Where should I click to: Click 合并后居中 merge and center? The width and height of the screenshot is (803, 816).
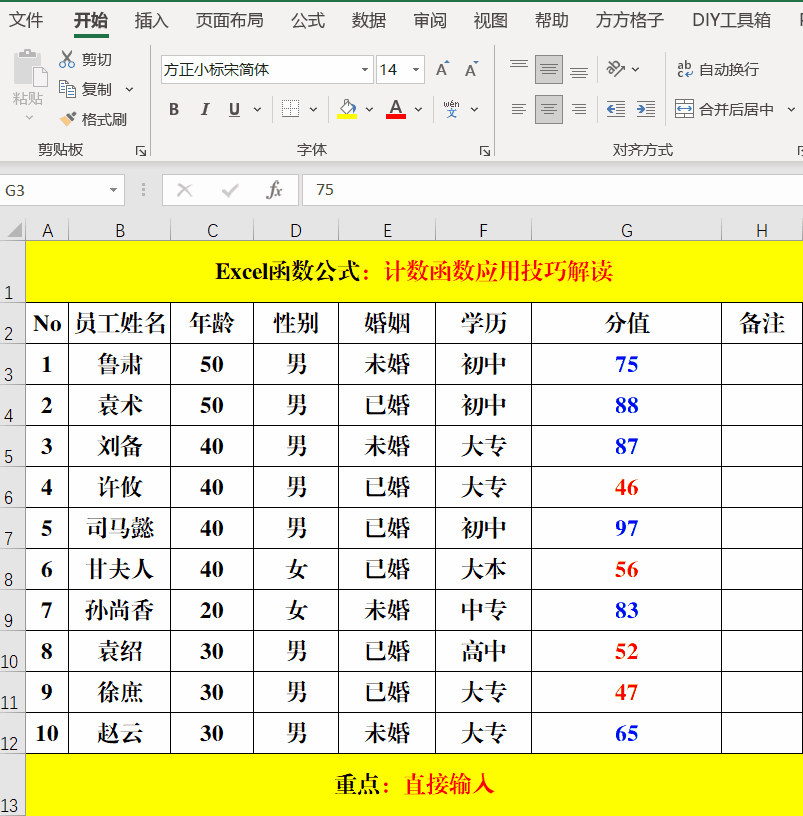pos(724,109)
